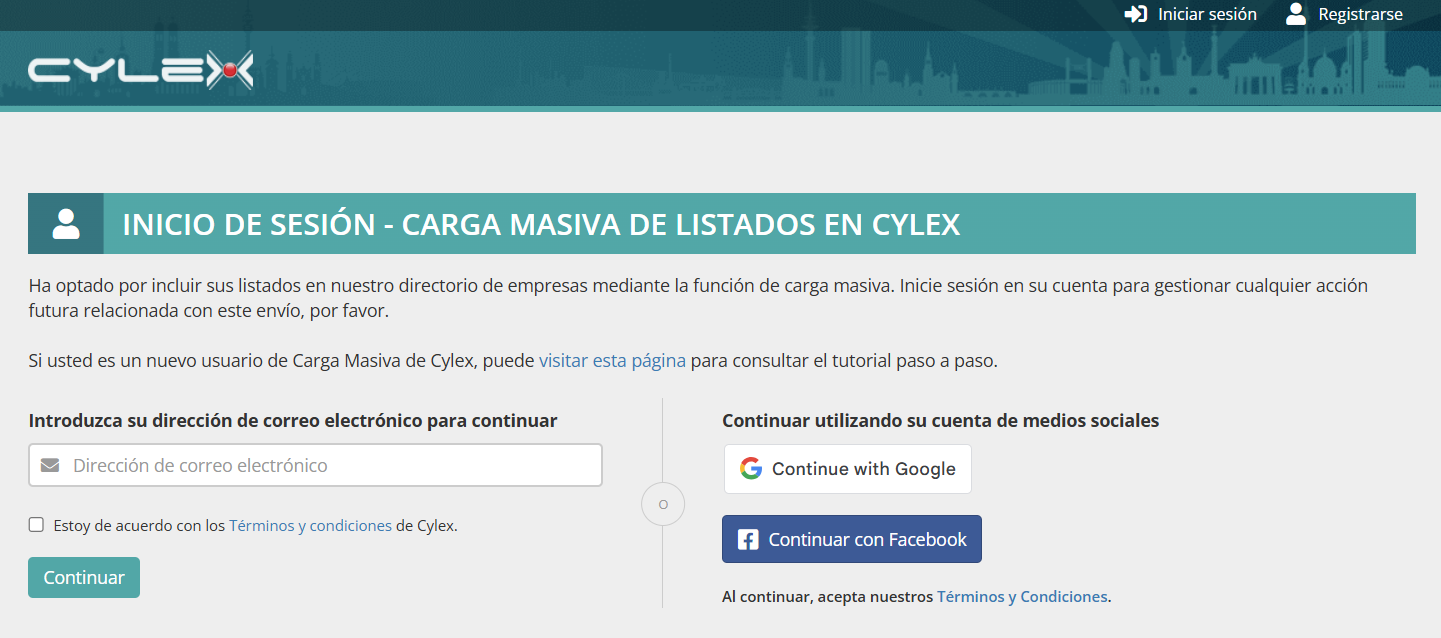Click the "Al continuar, acepta nuestros" text

(x=827, y=597)
